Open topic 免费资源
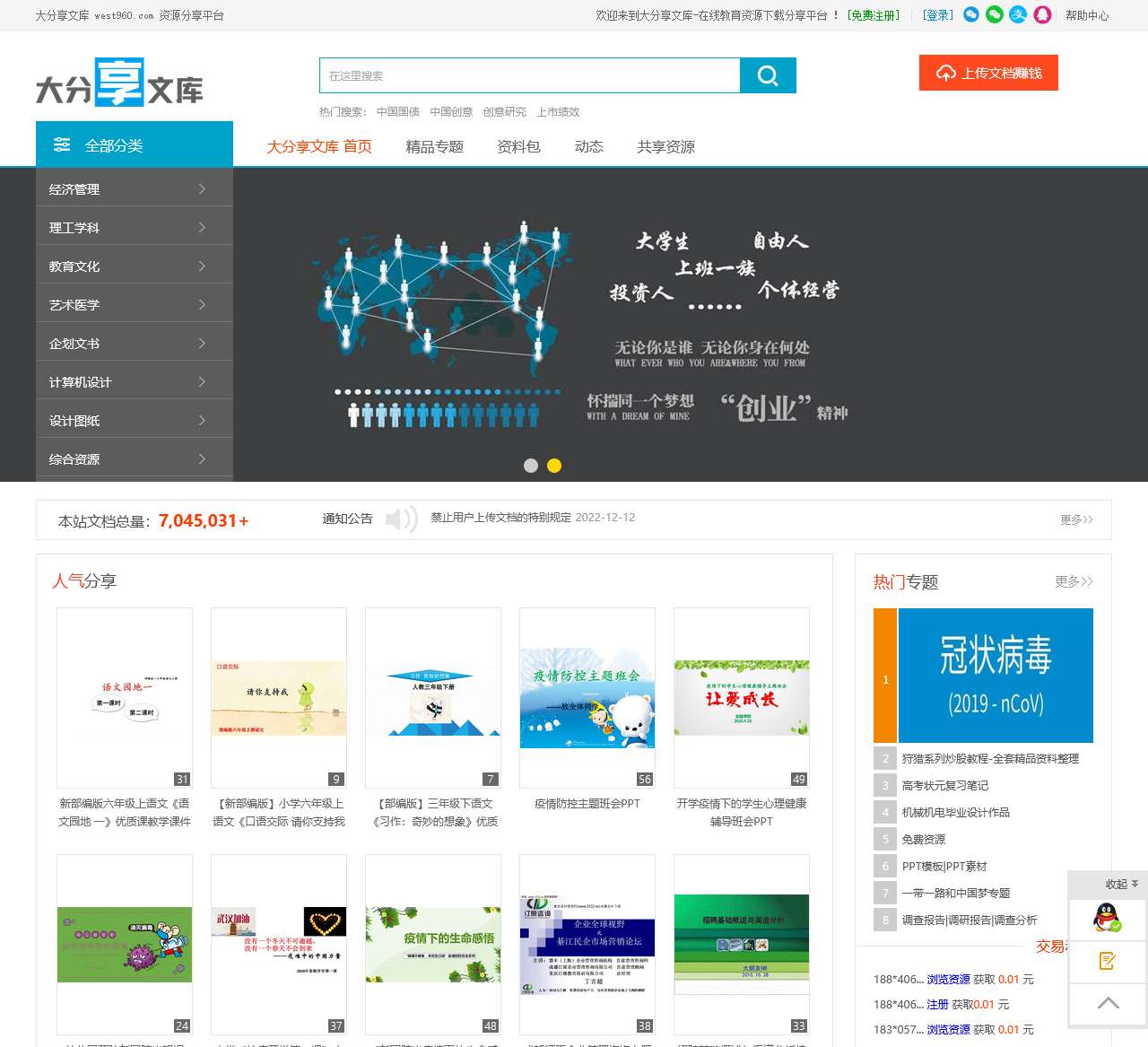The height and width of the screenshot is (1047, 1148). [923, 840]
